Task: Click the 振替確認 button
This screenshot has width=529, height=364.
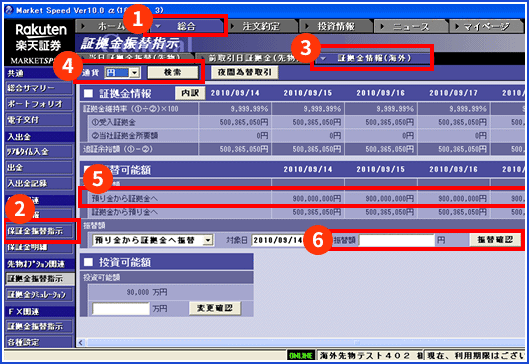Action: coord(495,240)
